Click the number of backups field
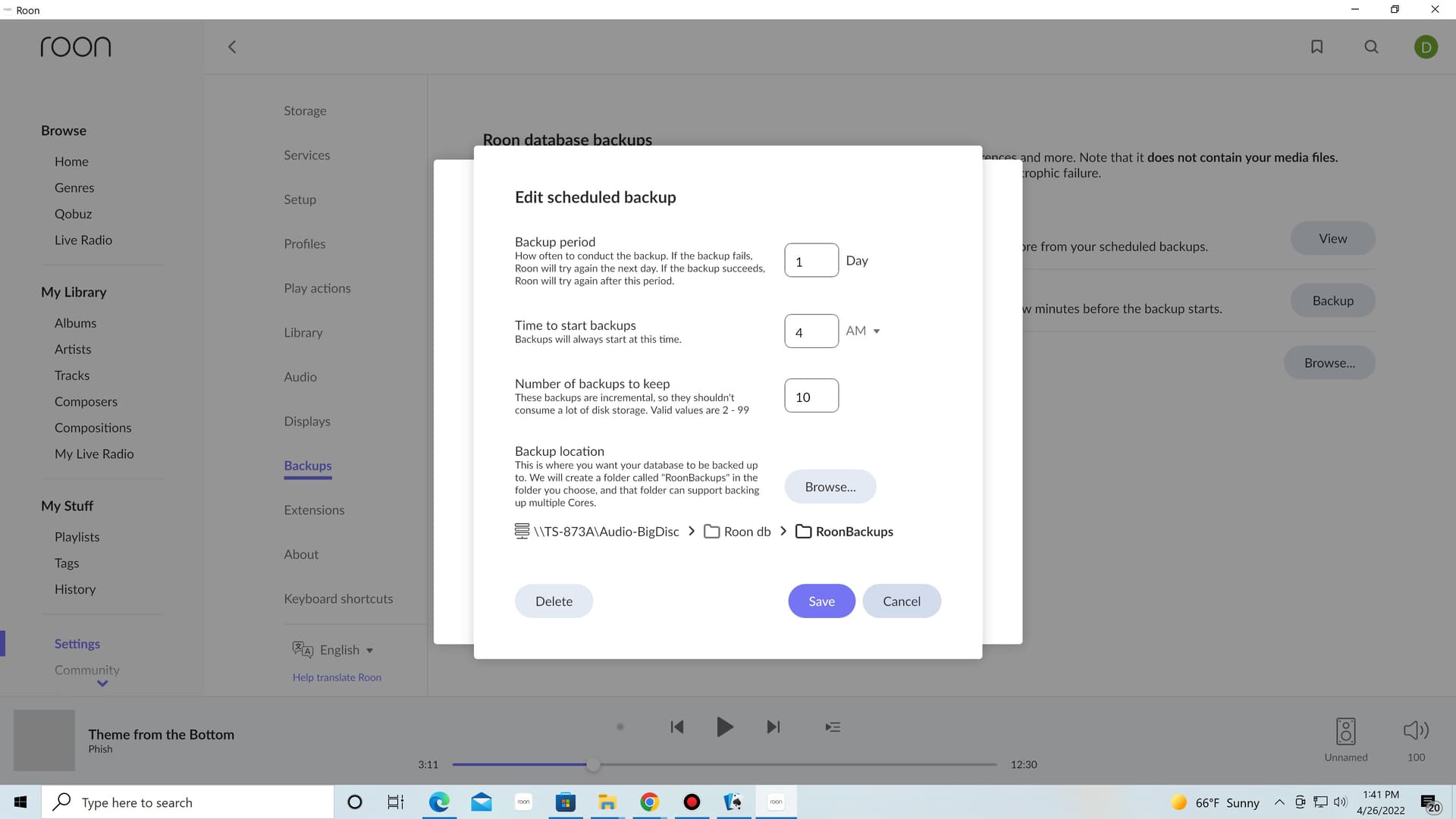The height and width of the screenshot is (819, 1456). pyautogui.click(x=811, y=395)
